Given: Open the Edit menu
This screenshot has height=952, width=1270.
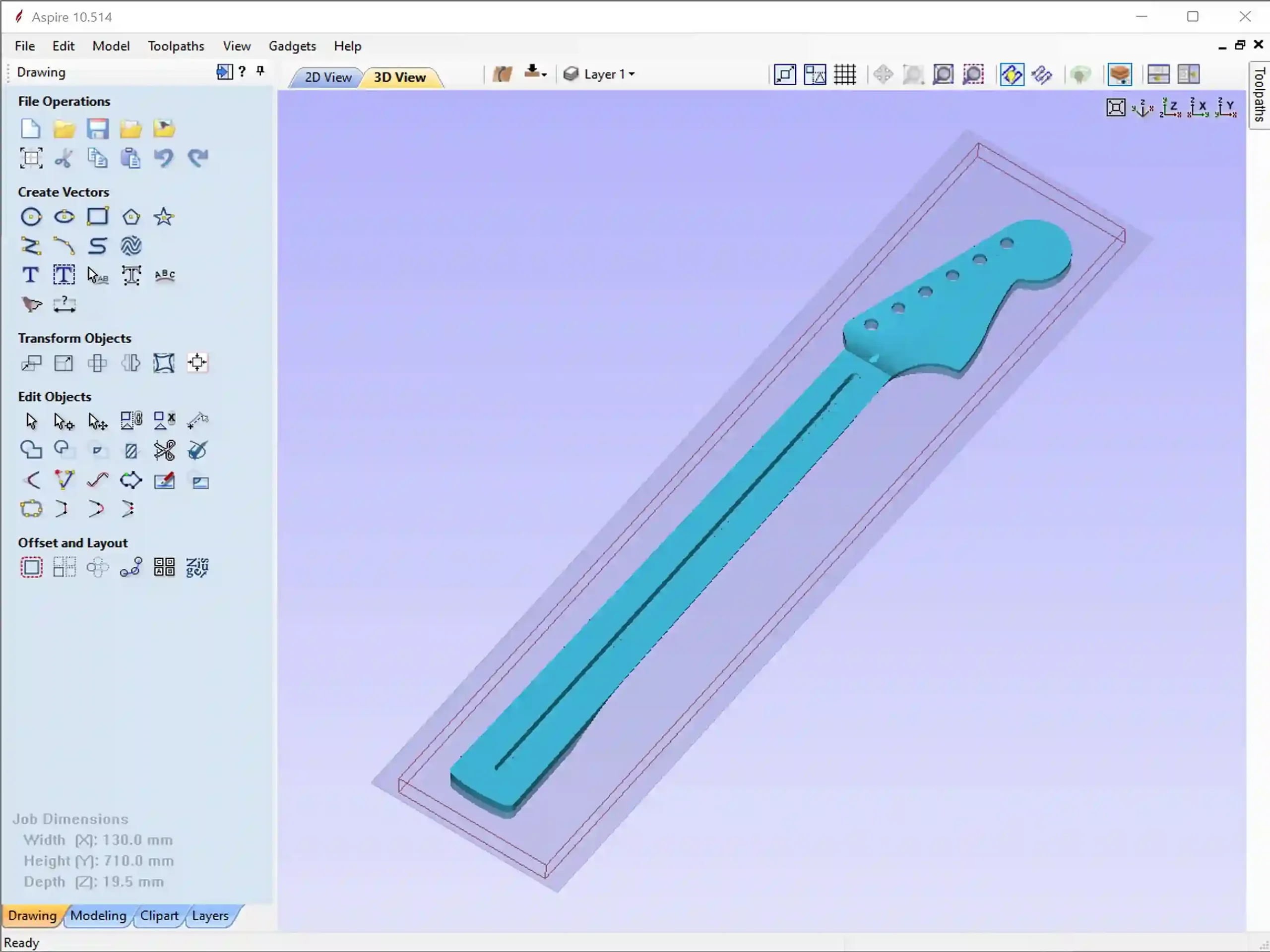Looking at the screenshot, I should (63, 46).
